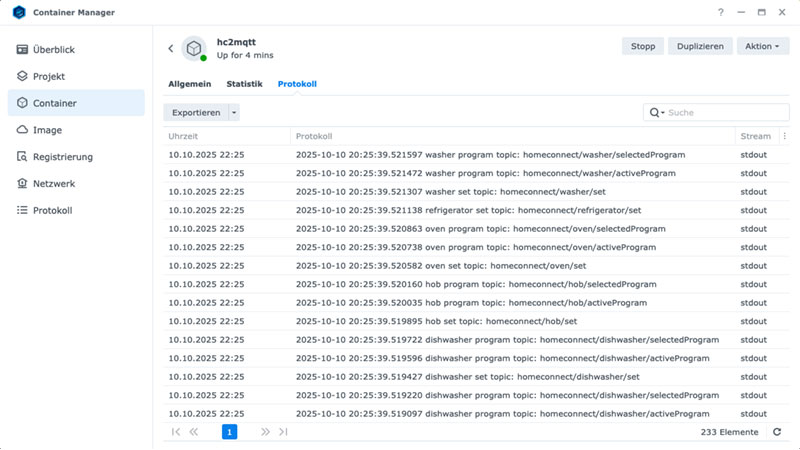Image resolution: width=800 pixels, height=450 pixels.
Task: Open Registrierung in the sidebar
Action: click(x=62, y=157)
